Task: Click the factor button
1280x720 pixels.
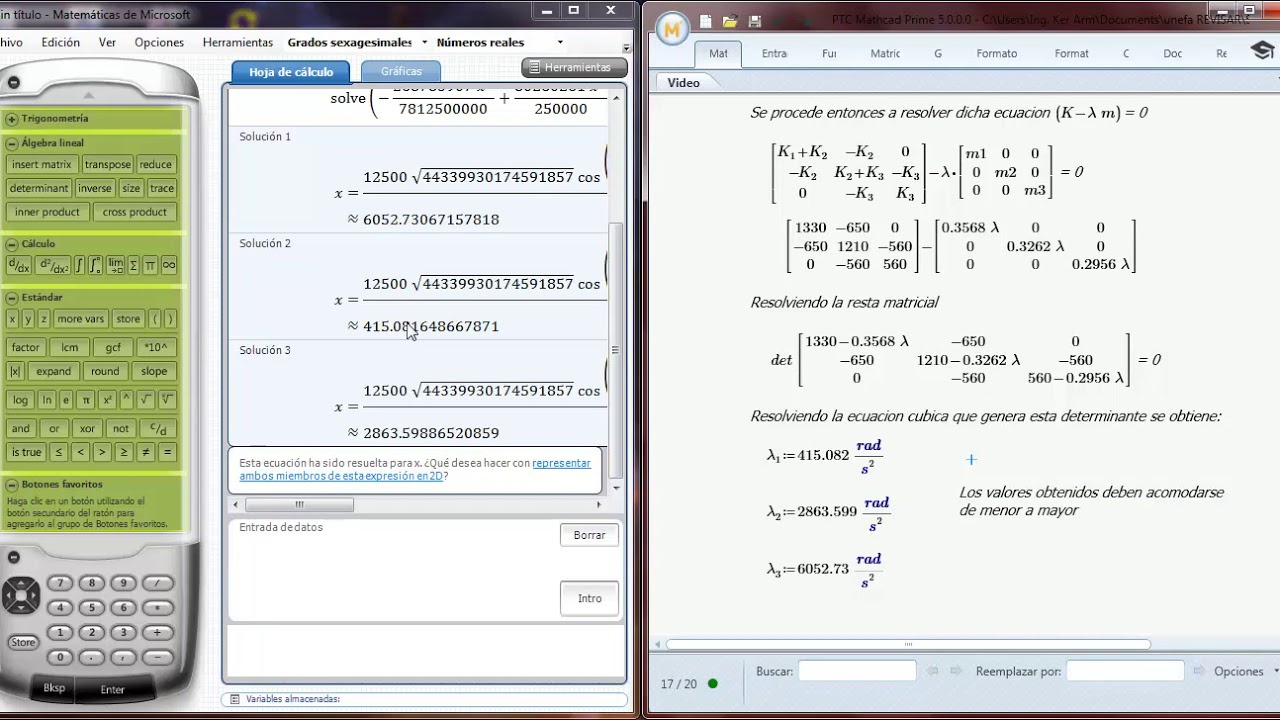Action: click(26, 348)
